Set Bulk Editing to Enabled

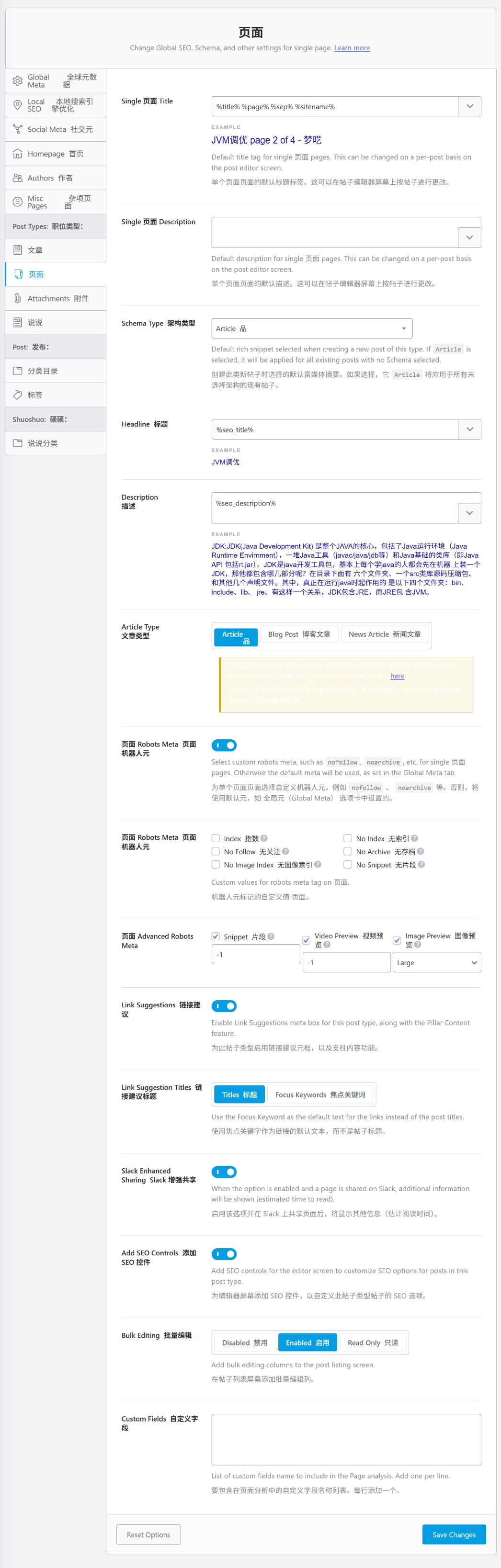tap(307, 1343)
